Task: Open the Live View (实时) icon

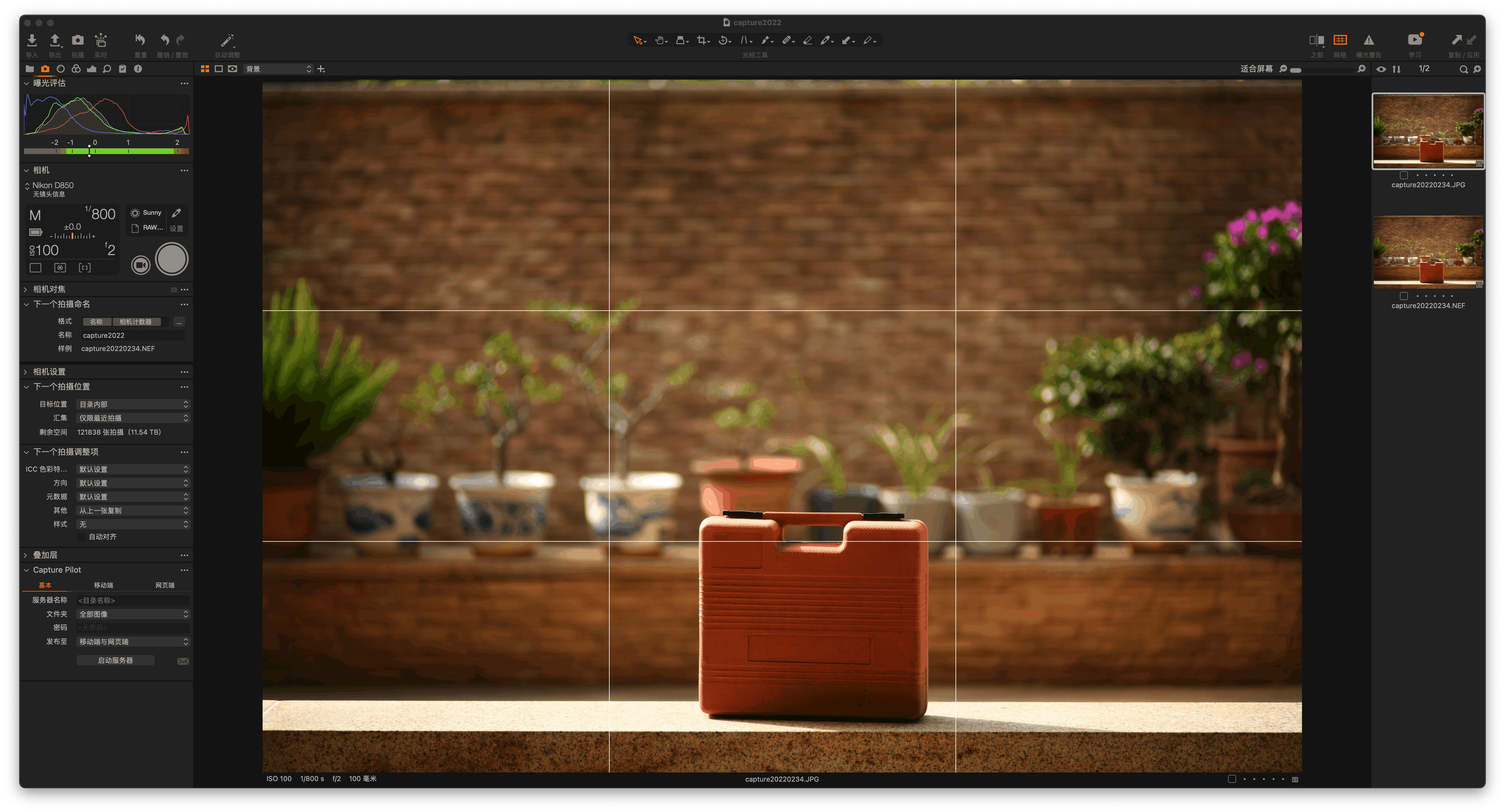Action: 101,40
